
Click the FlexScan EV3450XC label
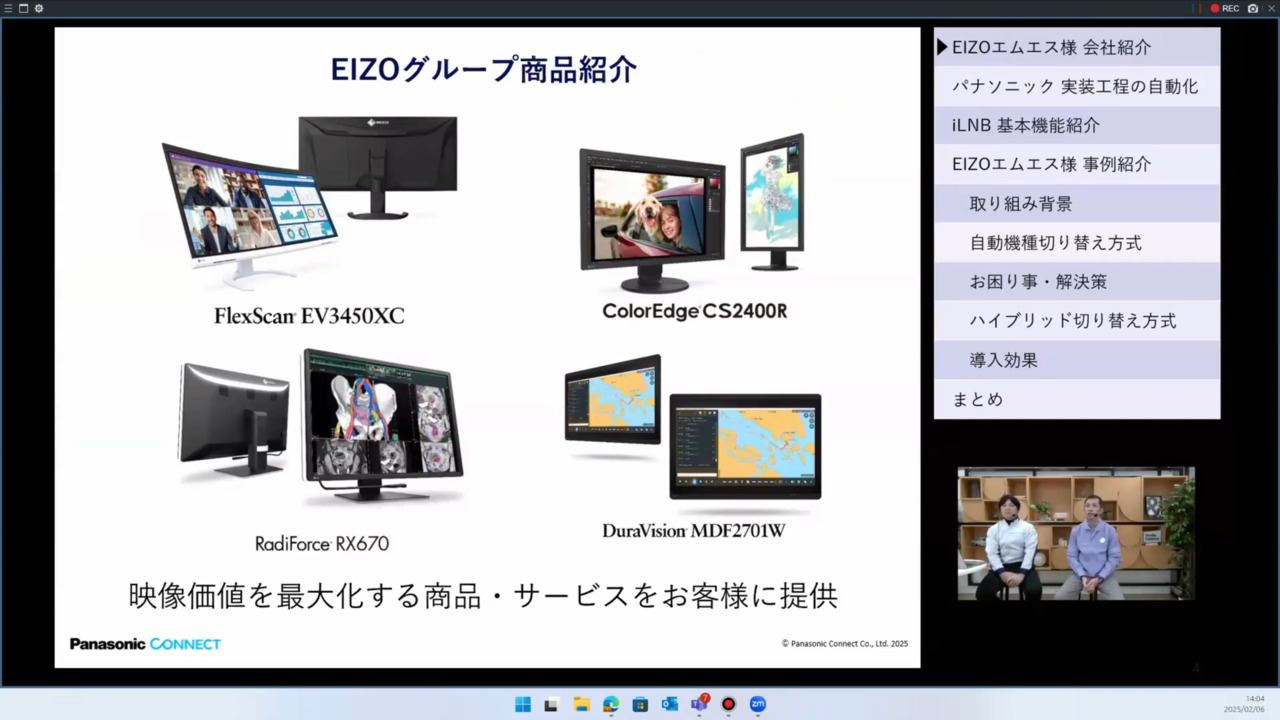click(309, 316)
